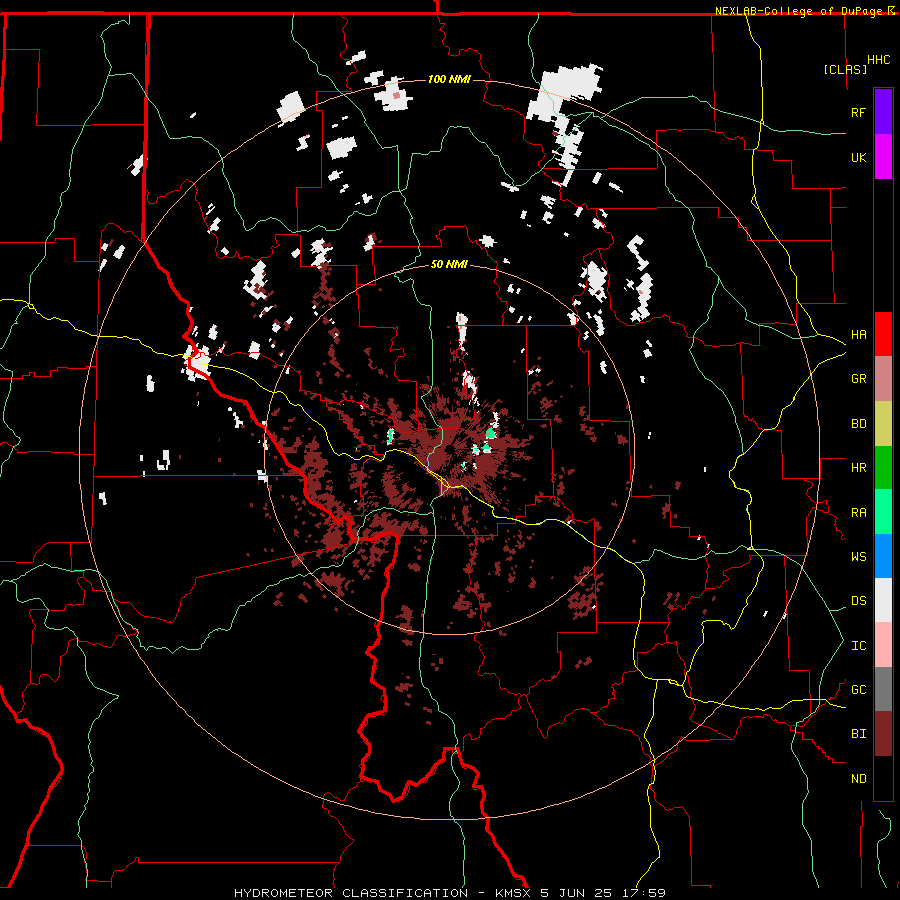Click the DS legend label
This screenshot has width=900, height=900.
coord(858,601)
